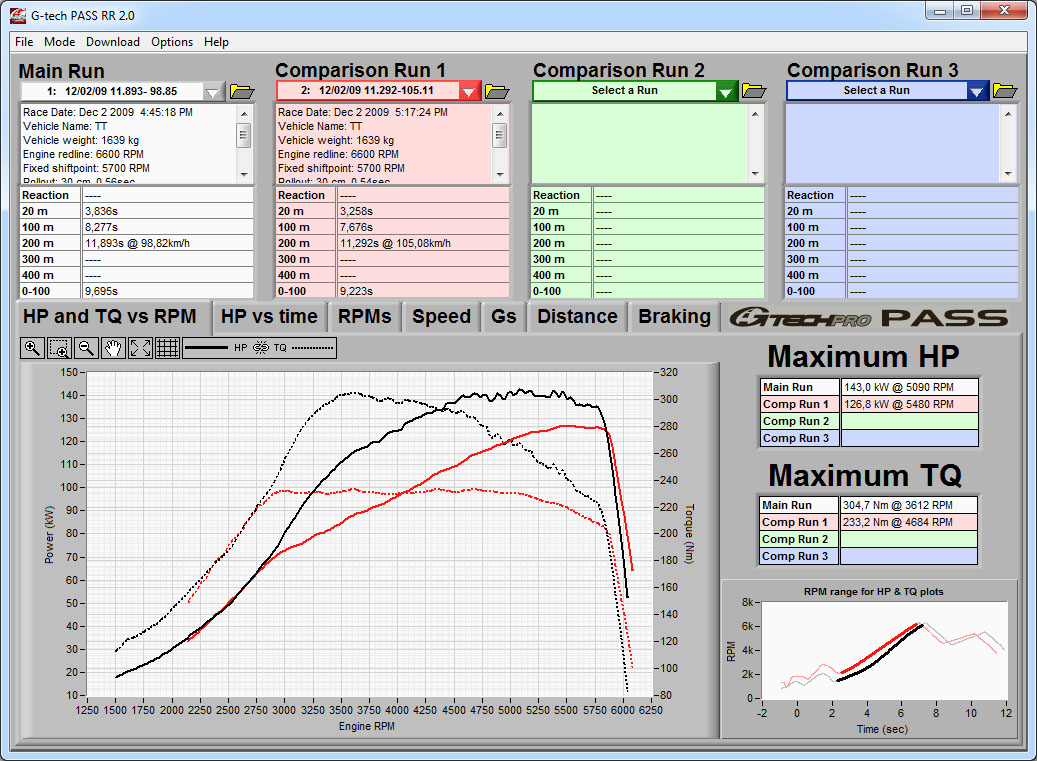This screenshot has height=761, width=1037.
Task: Open Comparison Run 2 'Select a Run' dropdown
Action: pos(726,91)
